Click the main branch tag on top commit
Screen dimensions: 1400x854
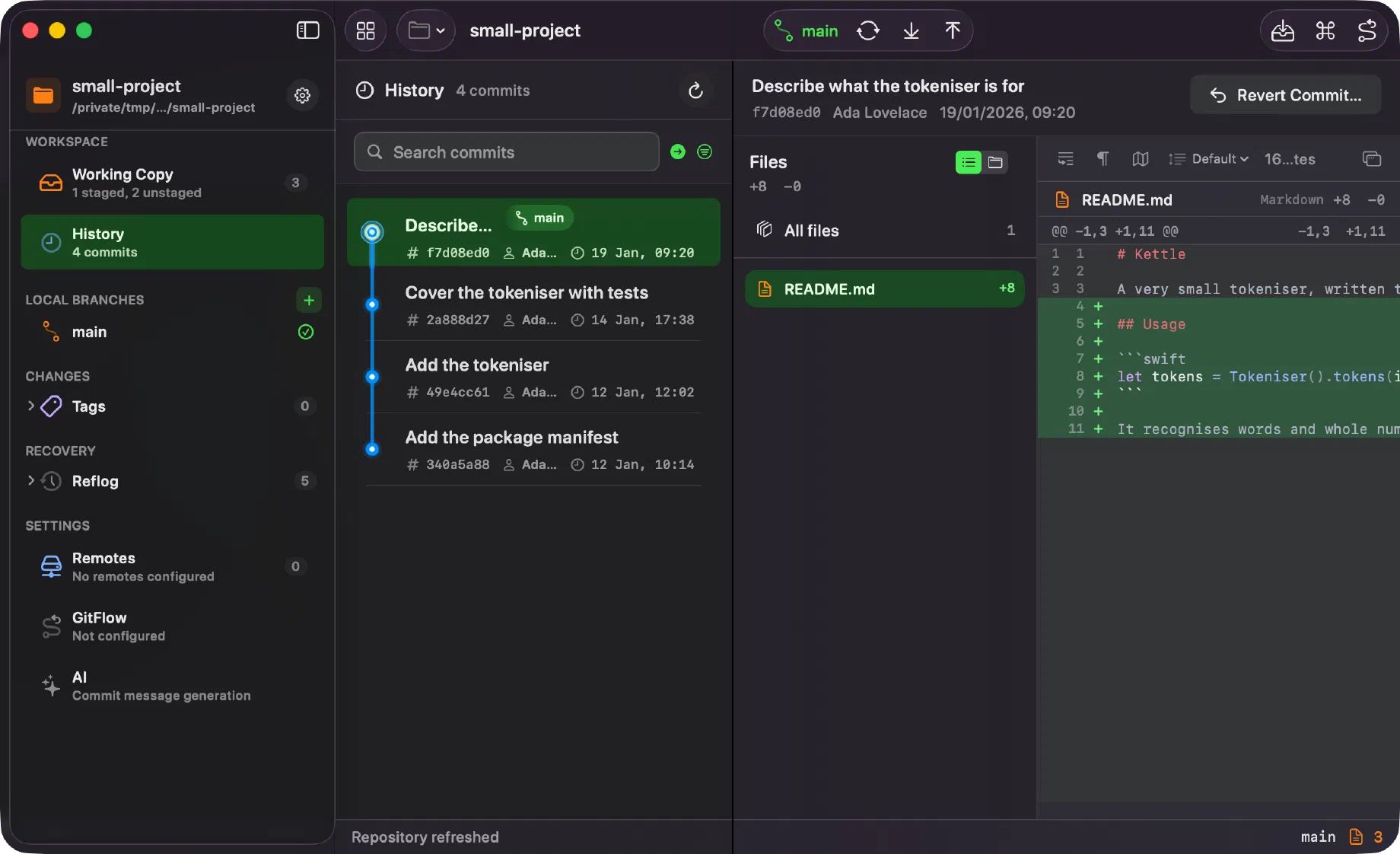click(x=540, y=218)
